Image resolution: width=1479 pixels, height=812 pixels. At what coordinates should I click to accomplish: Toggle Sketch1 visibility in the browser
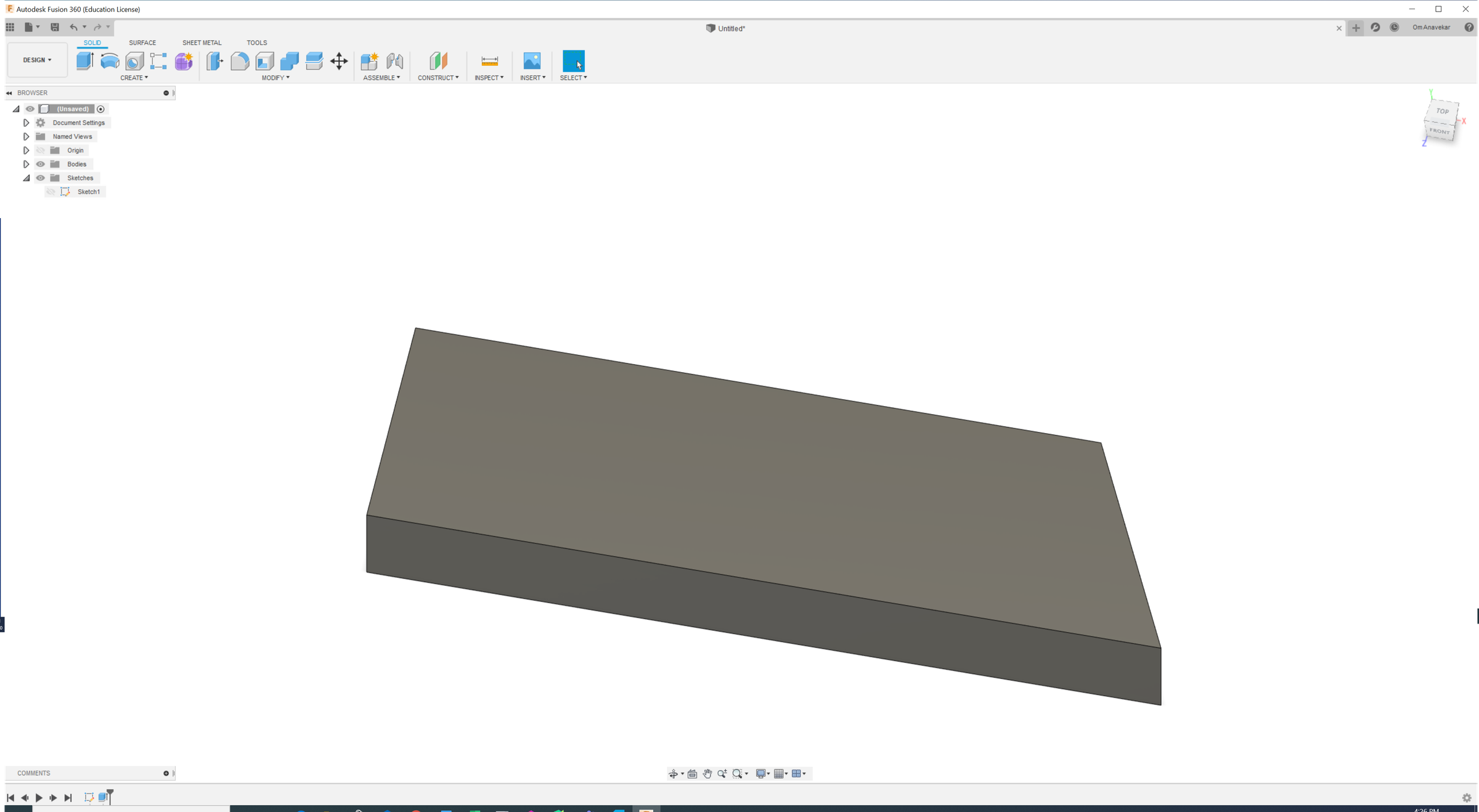pyautogui.click(x=51, y=192)
